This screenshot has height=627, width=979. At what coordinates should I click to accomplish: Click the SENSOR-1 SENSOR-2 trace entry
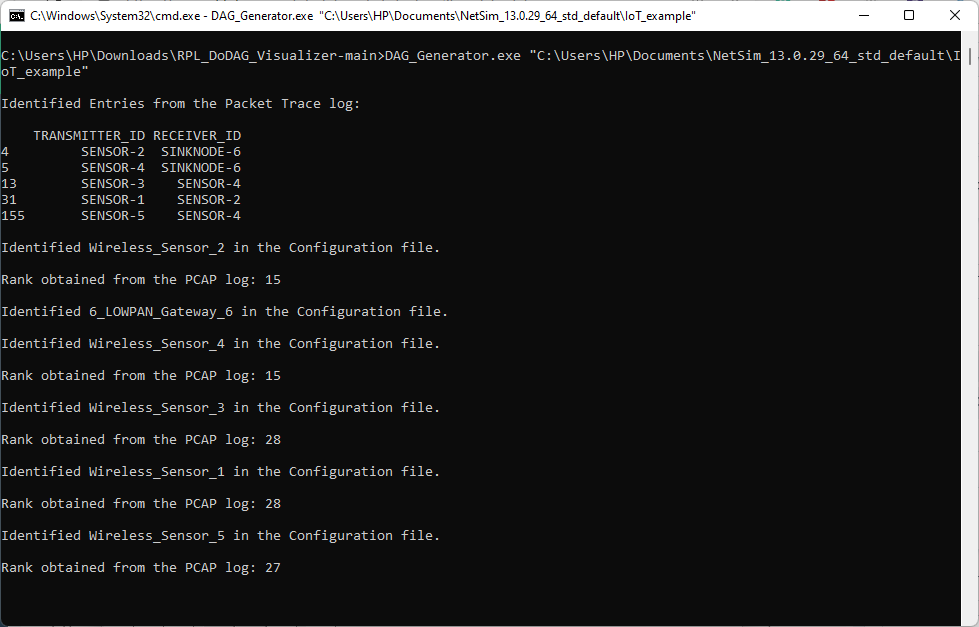[x=120, y=199]
